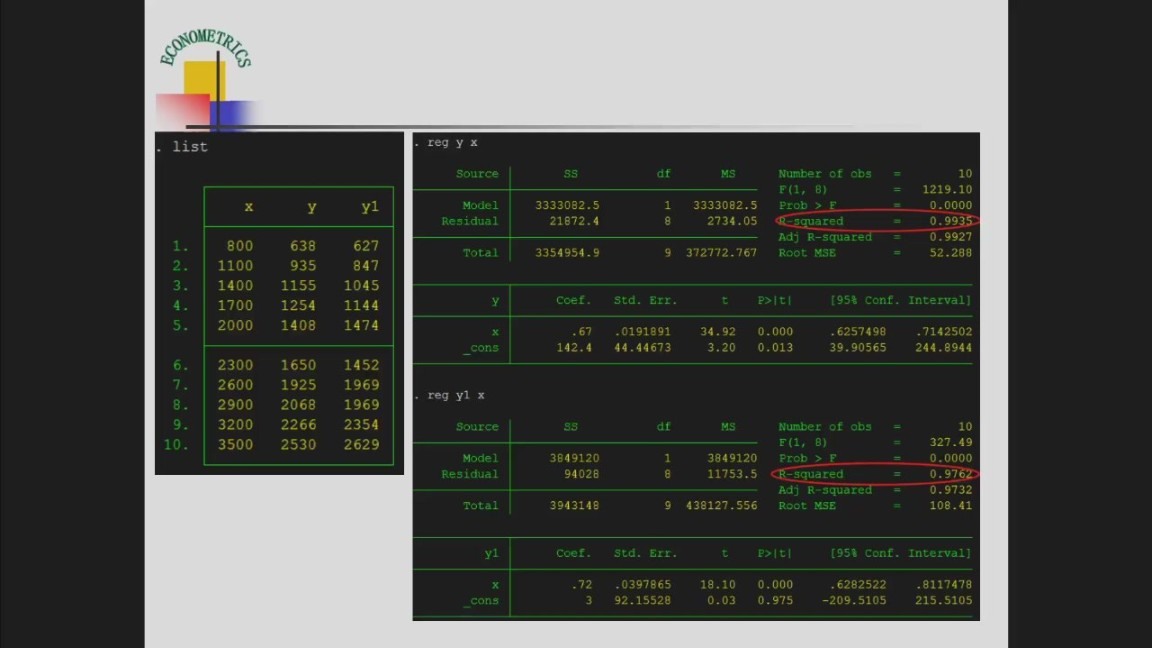Select the standard error .0397865
Screen dimensions: 1152x648
643,585
